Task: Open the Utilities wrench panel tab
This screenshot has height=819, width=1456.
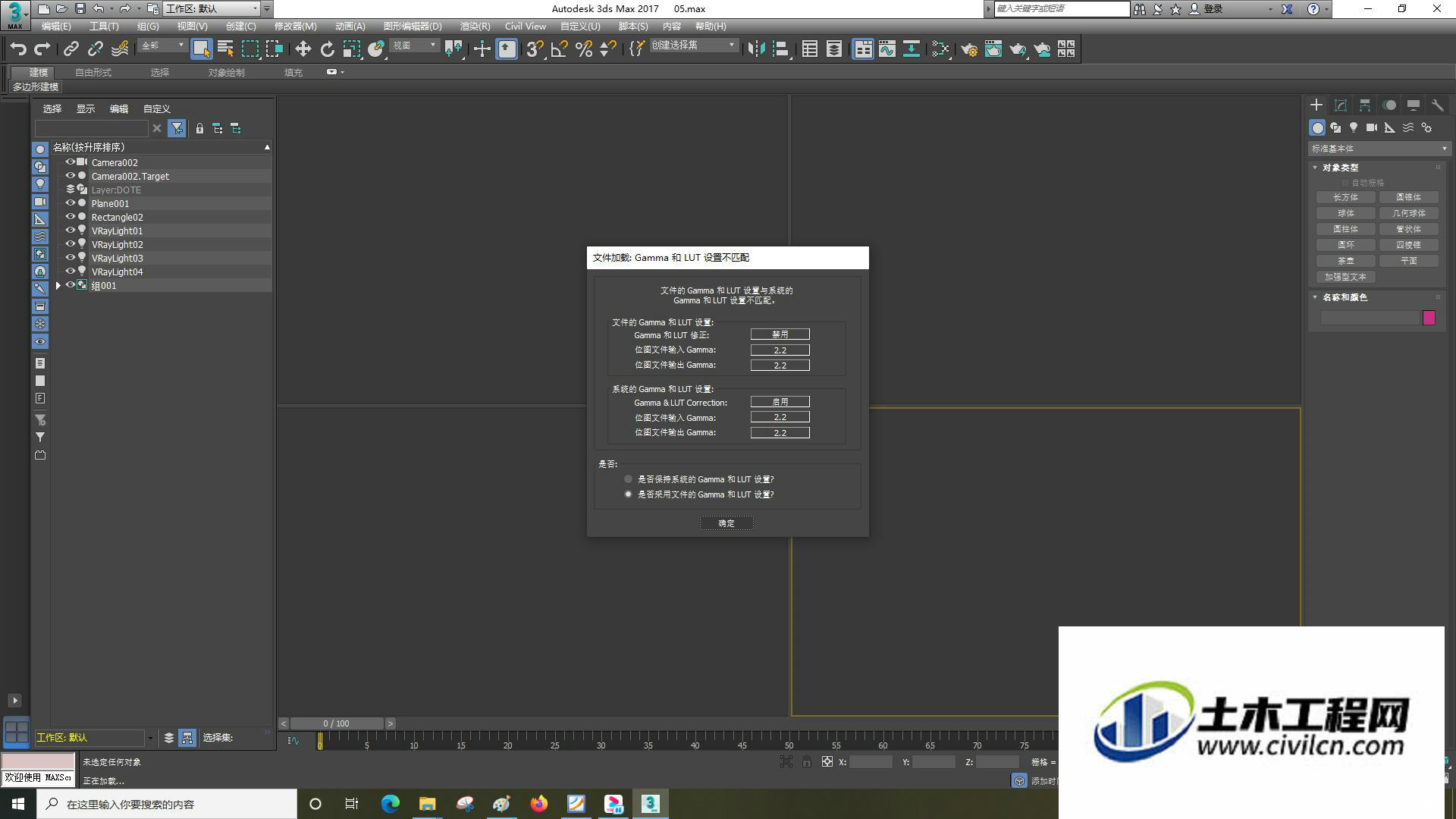Action: pyautogui.click(x=1437, y=105)
